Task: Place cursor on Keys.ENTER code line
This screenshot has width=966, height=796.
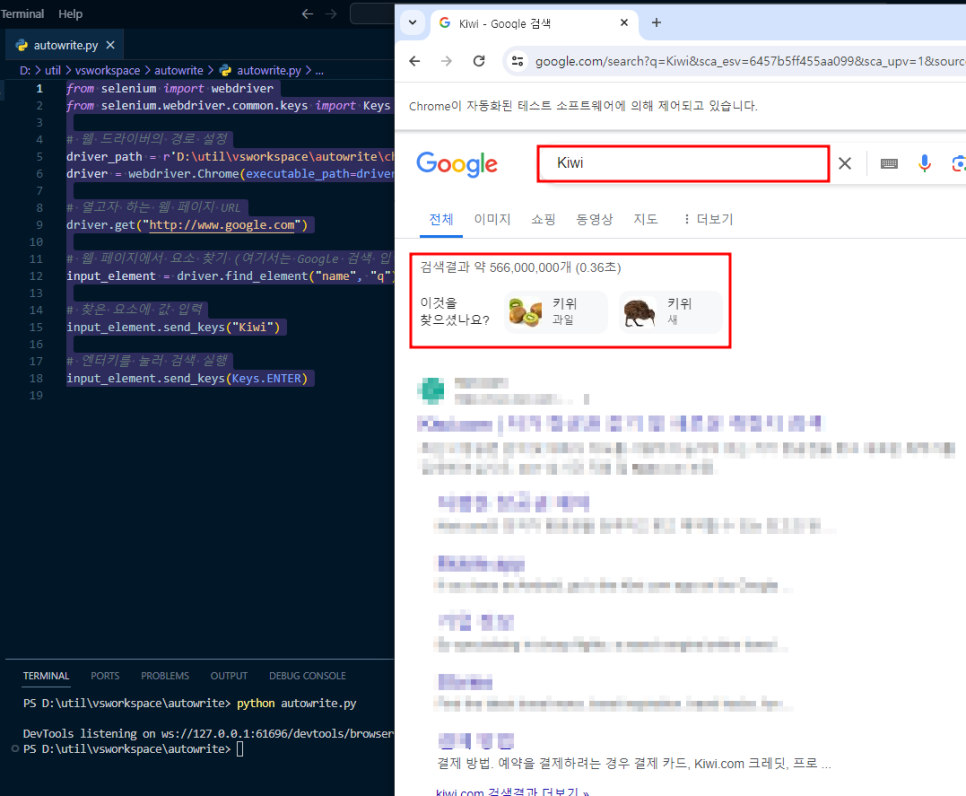Action: pyautogui.click(x=187, y=378)
